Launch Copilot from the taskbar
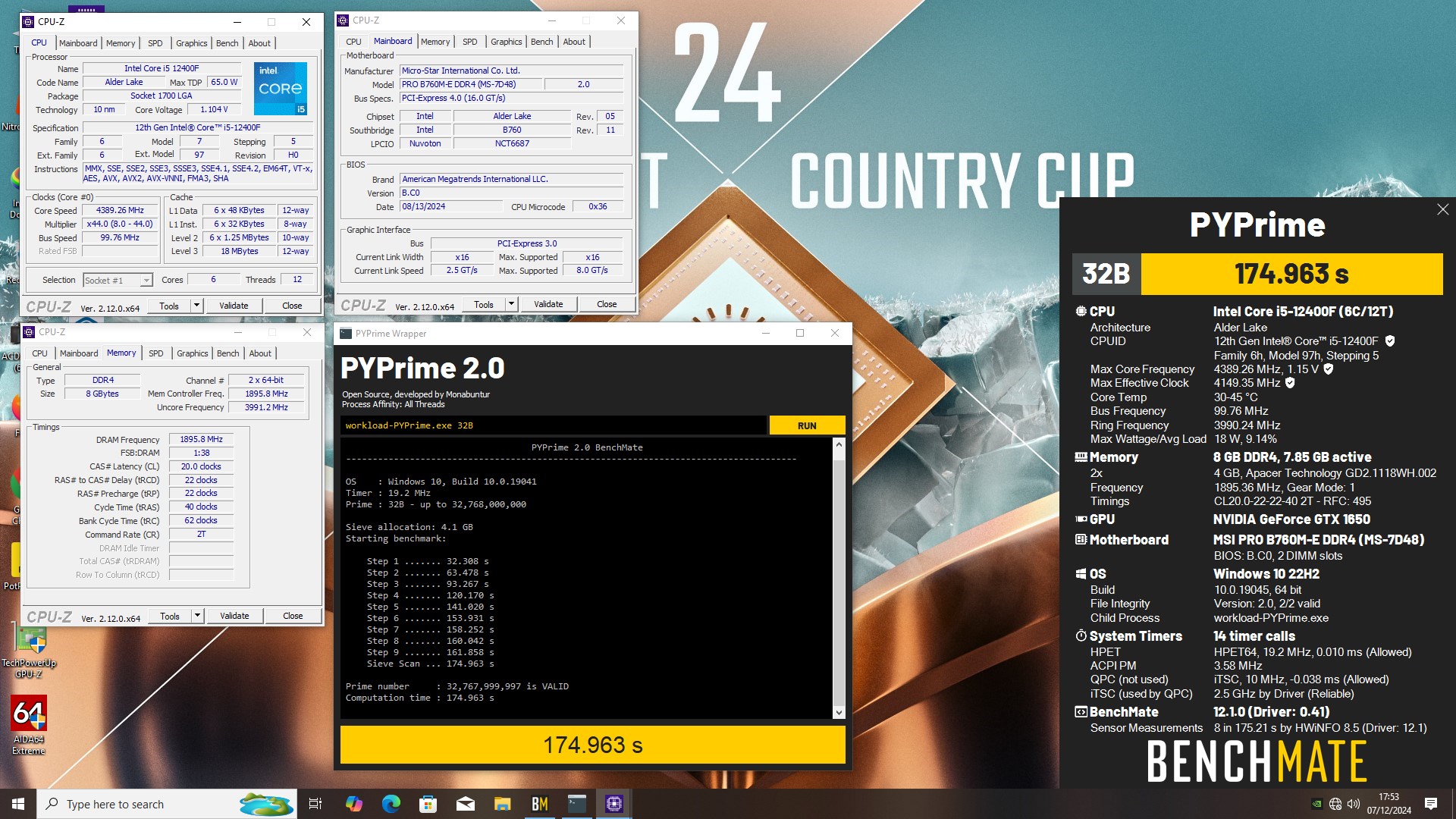This screenshot has width=1456, height=819. [x=353, y=804]
